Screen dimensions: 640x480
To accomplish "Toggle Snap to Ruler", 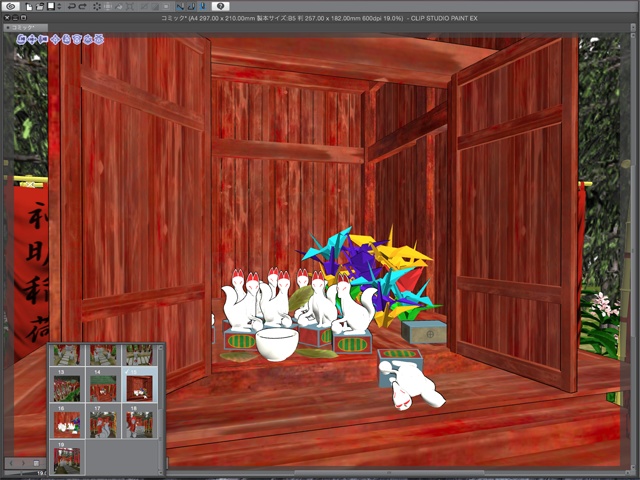I will click(180, 6).
